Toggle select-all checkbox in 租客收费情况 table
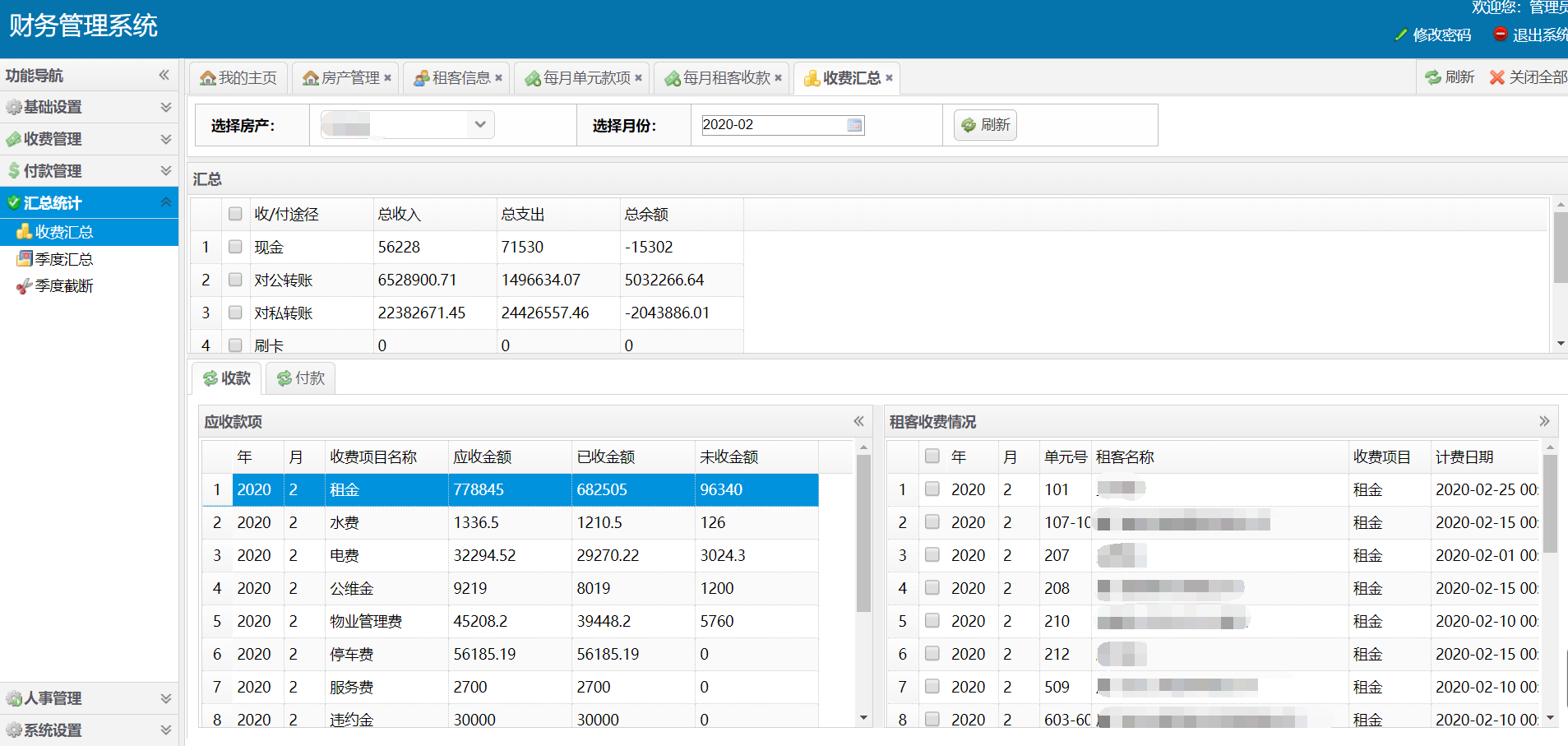This screenshot has height=746, width=1568. (x=932, y=456)
